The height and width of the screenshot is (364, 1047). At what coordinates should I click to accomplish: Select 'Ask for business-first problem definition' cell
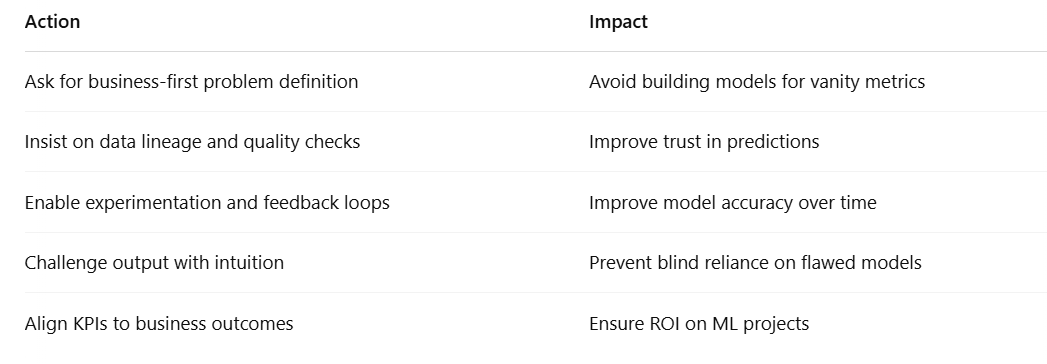[x=192, y=82]
